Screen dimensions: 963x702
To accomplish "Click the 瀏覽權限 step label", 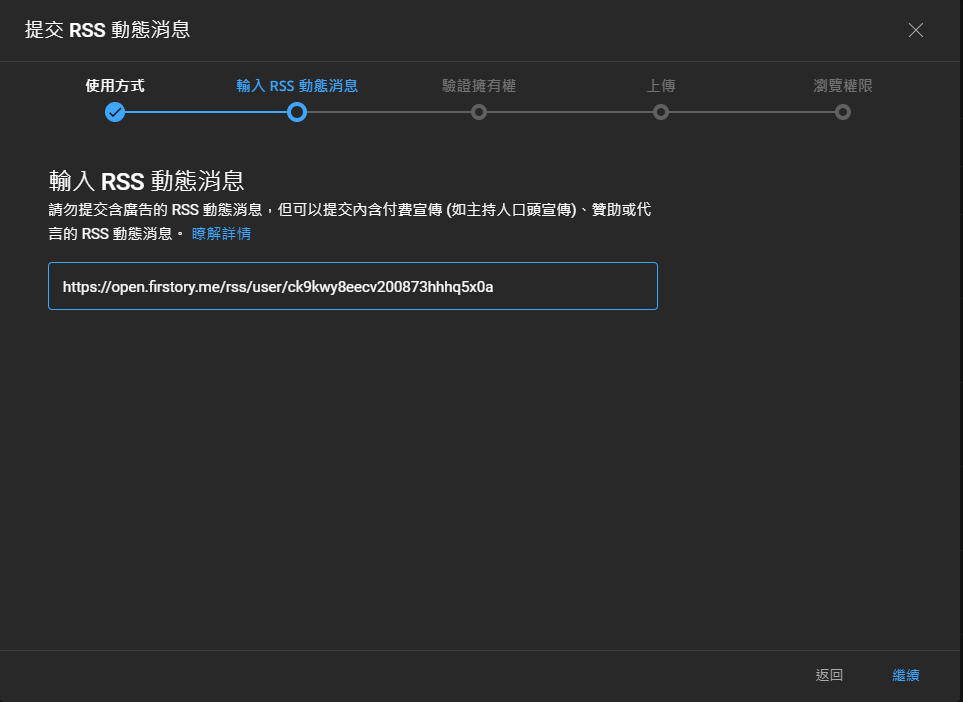I will tap(843, 85).
